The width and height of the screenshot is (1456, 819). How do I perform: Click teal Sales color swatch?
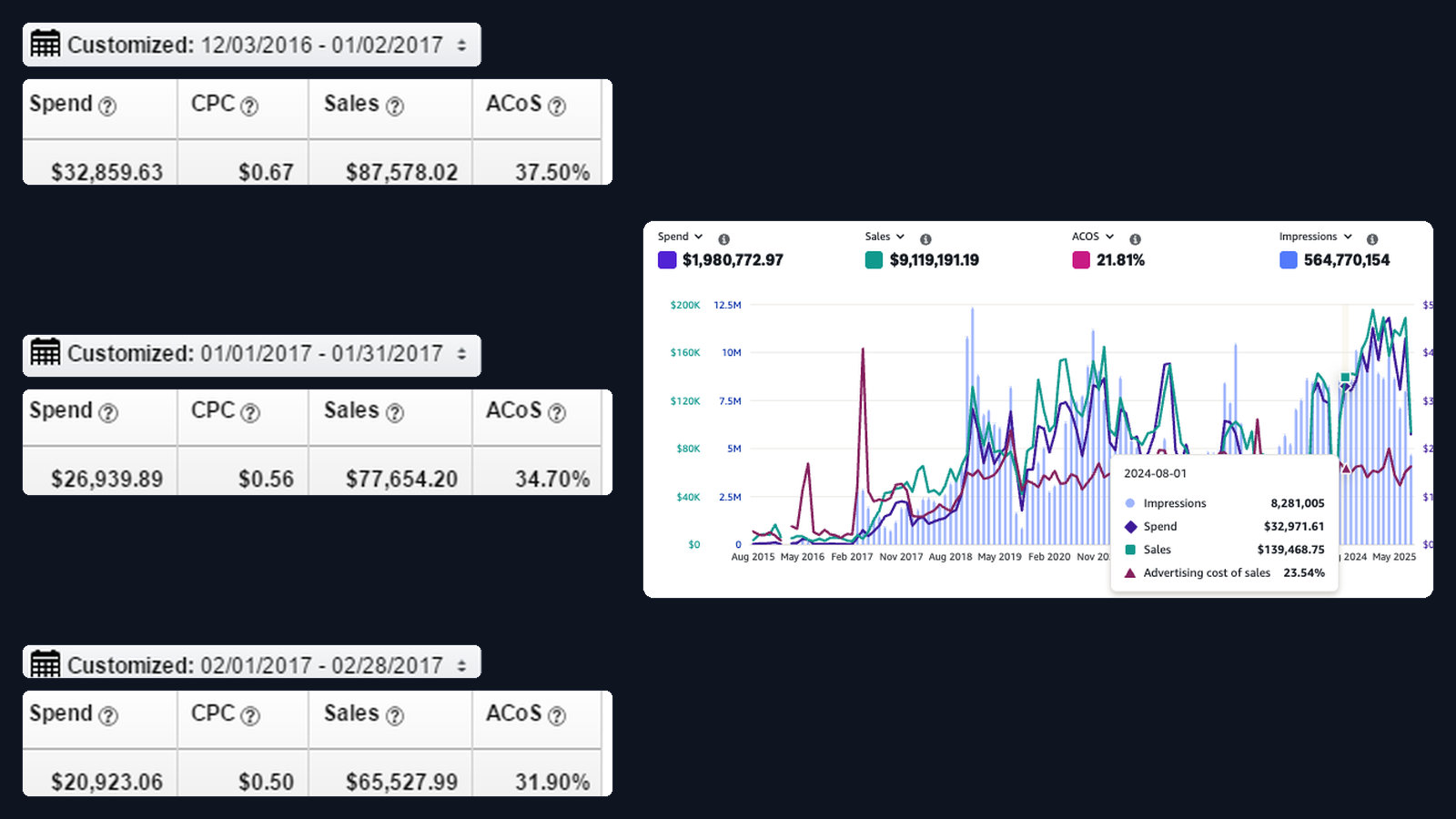874,260
